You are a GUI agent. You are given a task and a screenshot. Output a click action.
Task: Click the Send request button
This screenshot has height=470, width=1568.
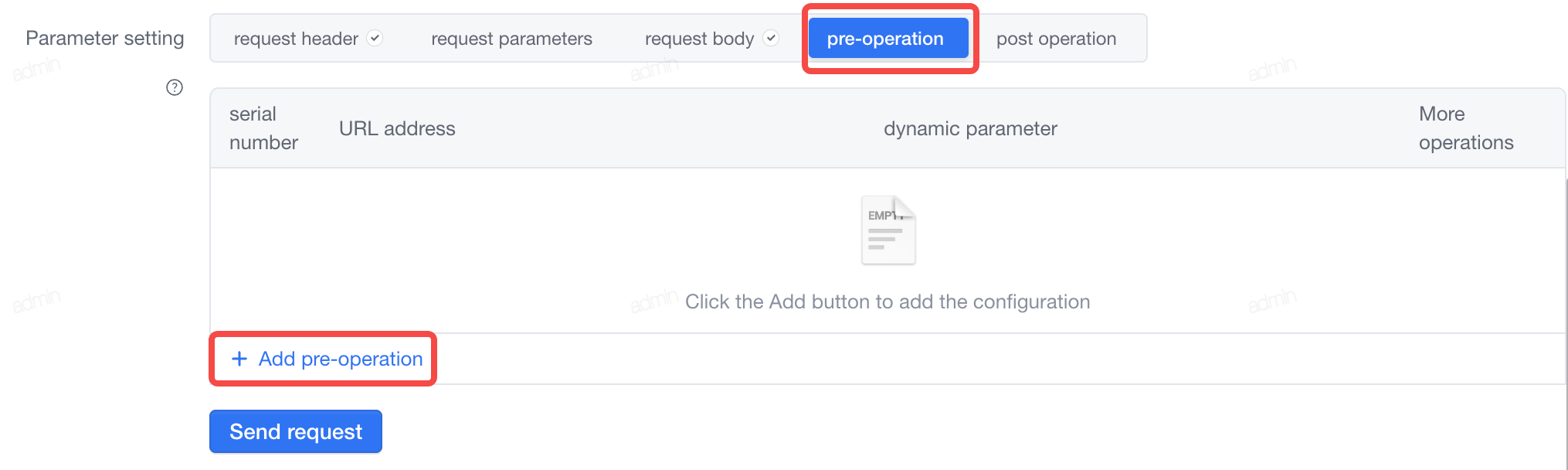(x=296, y=431)
